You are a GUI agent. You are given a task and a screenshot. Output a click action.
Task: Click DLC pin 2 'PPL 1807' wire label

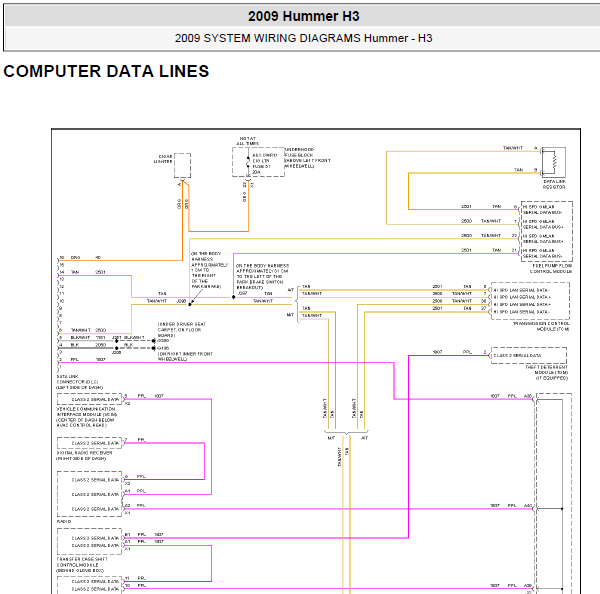click(88, 359)
